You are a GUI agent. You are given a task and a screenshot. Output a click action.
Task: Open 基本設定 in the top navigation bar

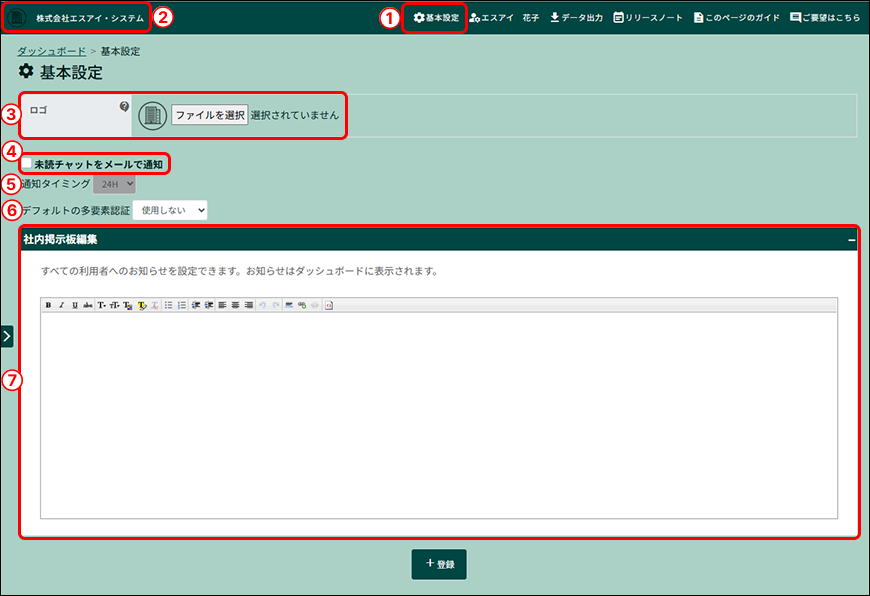coord(437,18)
